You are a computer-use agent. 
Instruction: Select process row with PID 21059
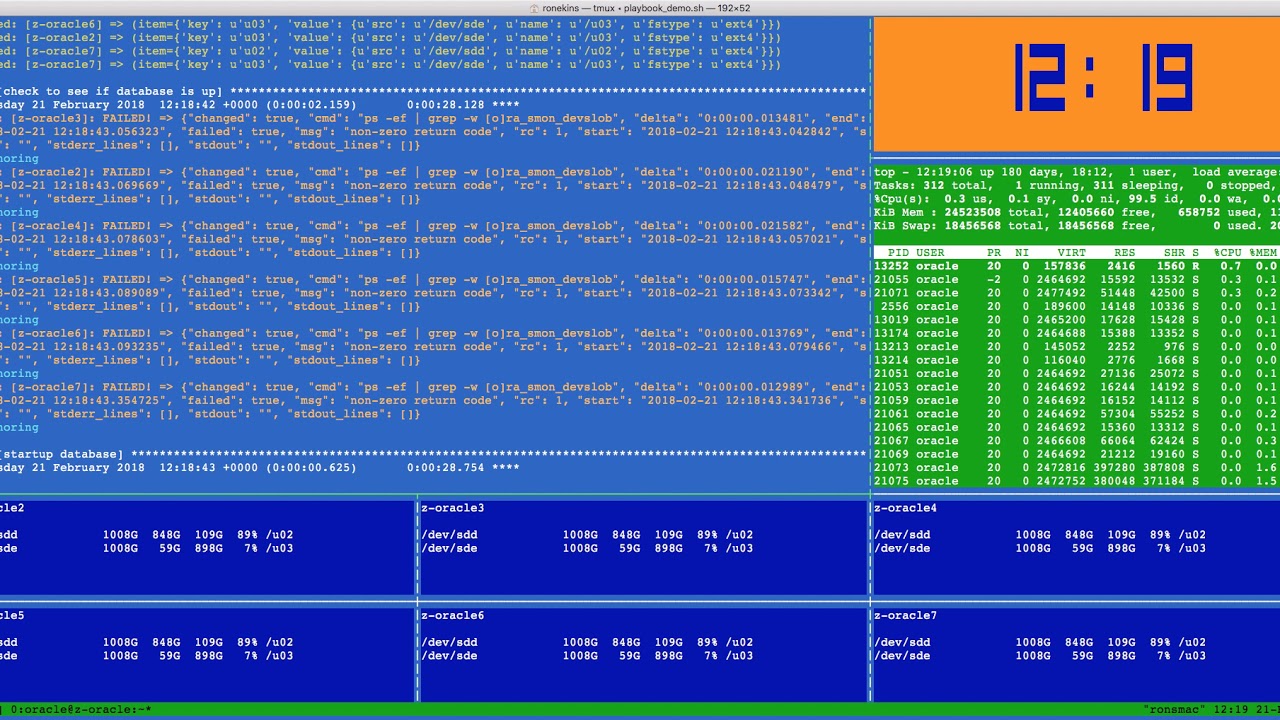tap(1077, 401)
